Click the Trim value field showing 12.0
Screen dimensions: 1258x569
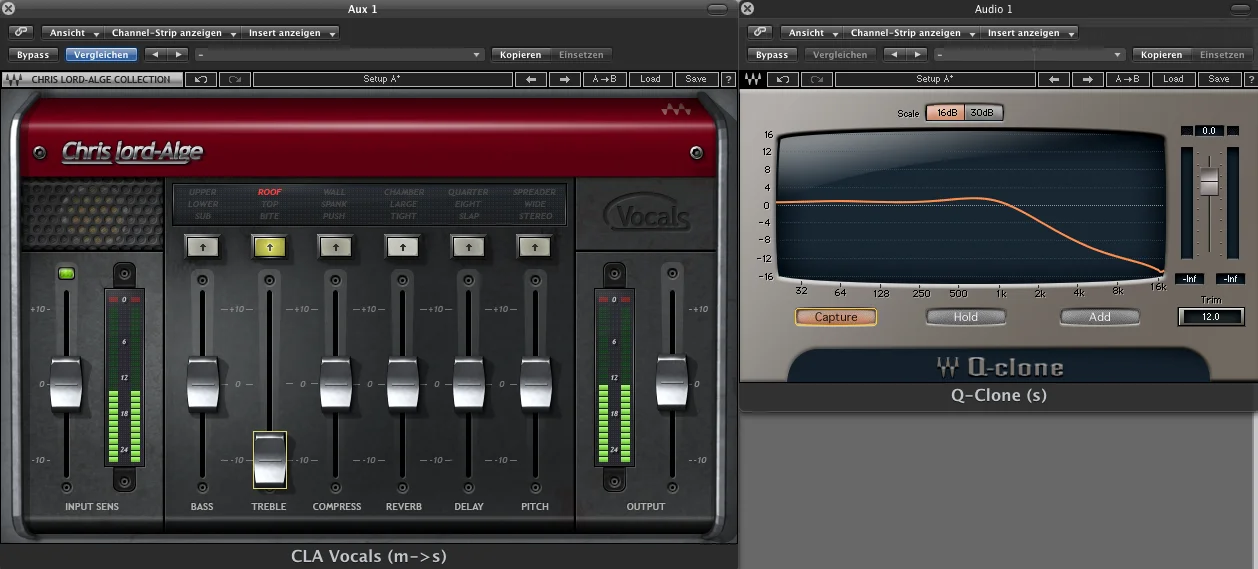[x=1211, y=317]
